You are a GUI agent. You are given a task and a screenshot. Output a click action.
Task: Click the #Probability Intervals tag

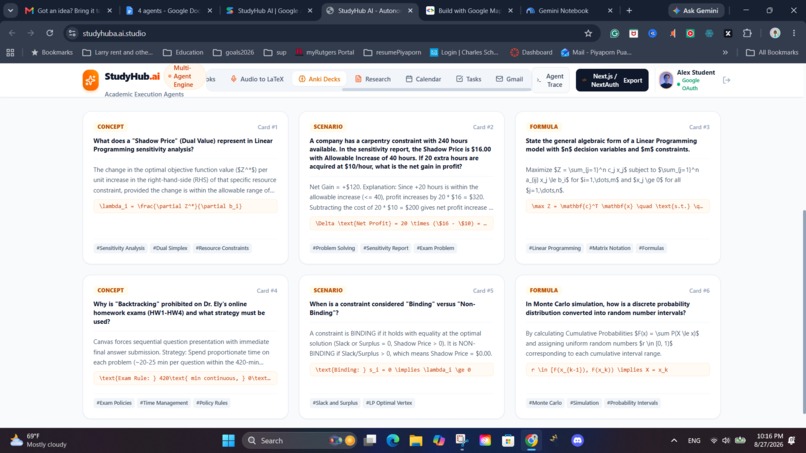point(632,403)
